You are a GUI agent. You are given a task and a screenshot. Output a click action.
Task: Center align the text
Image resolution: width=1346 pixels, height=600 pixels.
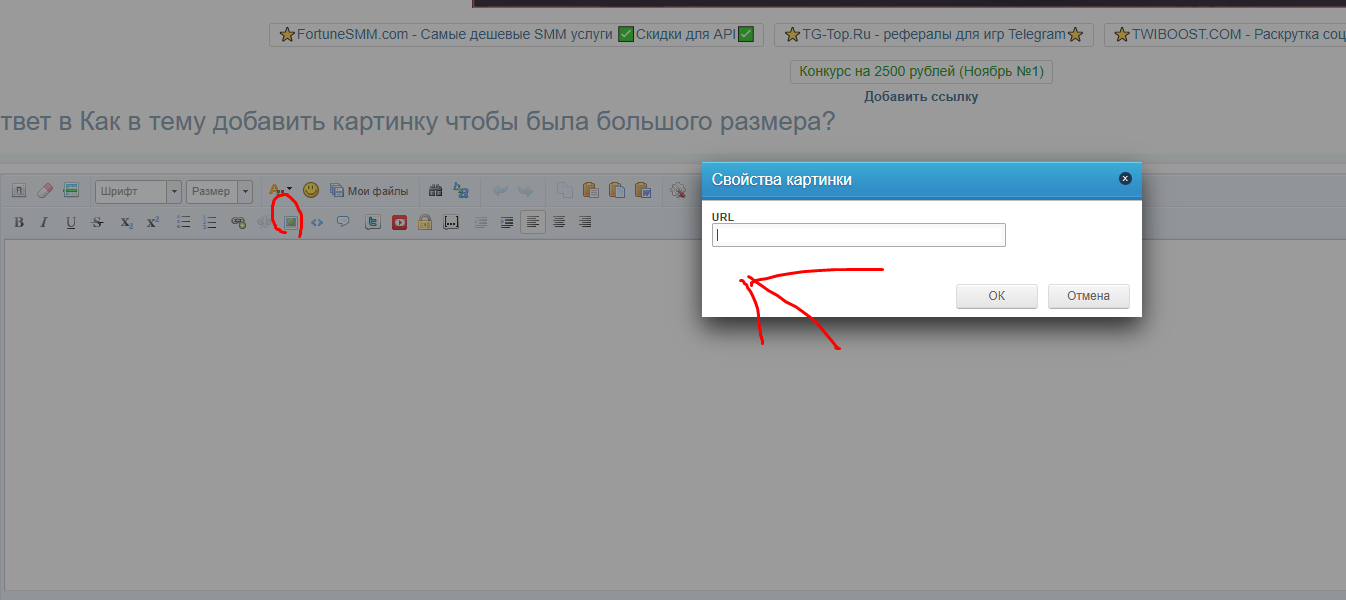pyautogui.click(x=560, y=222)
